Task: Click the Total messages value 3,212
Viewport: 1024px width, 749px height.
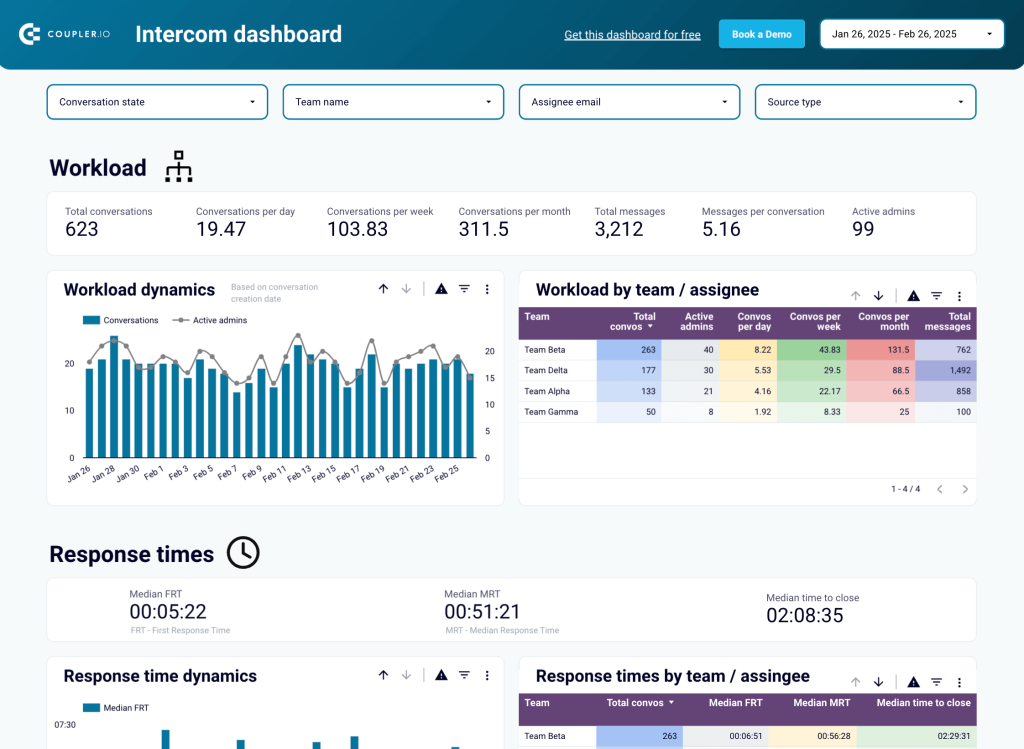Action: 618,229
